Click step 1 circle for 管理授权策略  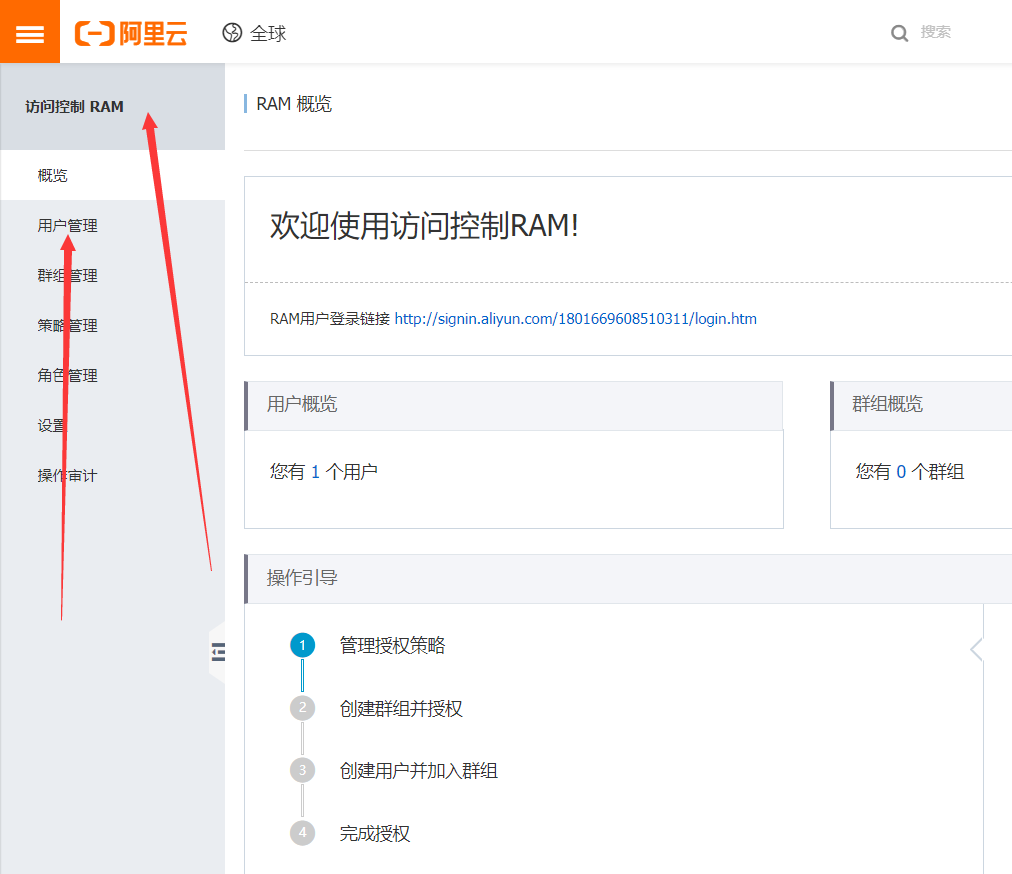click(x=302, y=645)
